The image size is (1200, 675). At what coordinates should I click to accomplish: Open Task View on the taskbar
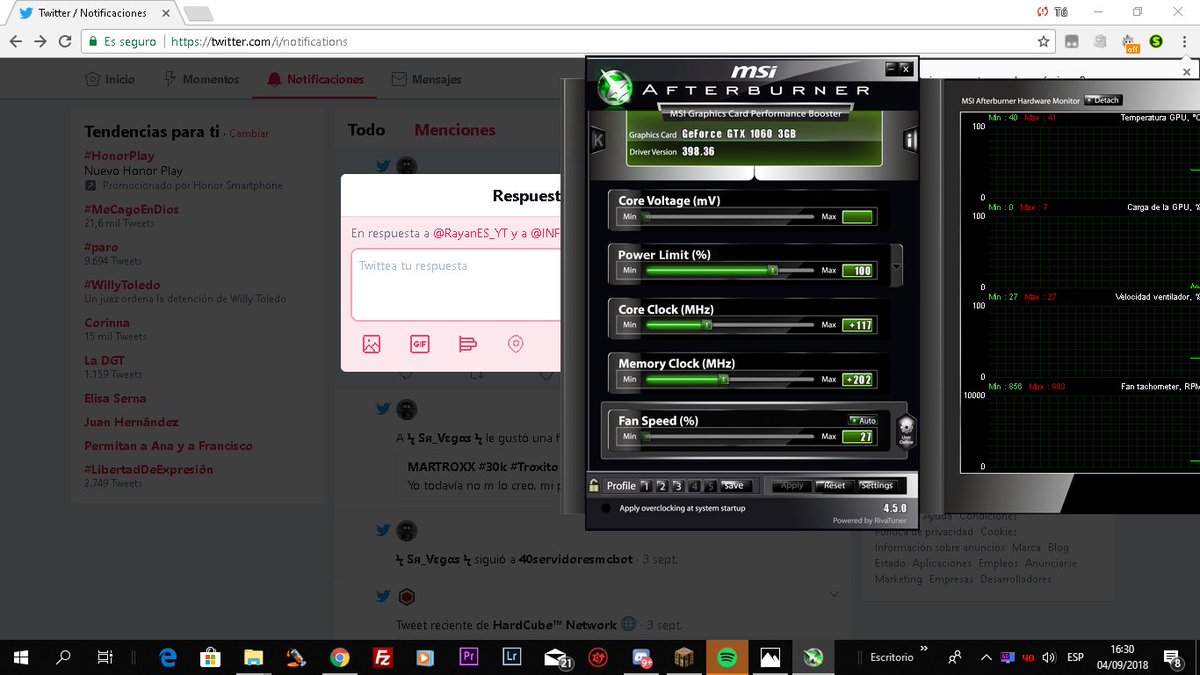[x=105, y=657]
